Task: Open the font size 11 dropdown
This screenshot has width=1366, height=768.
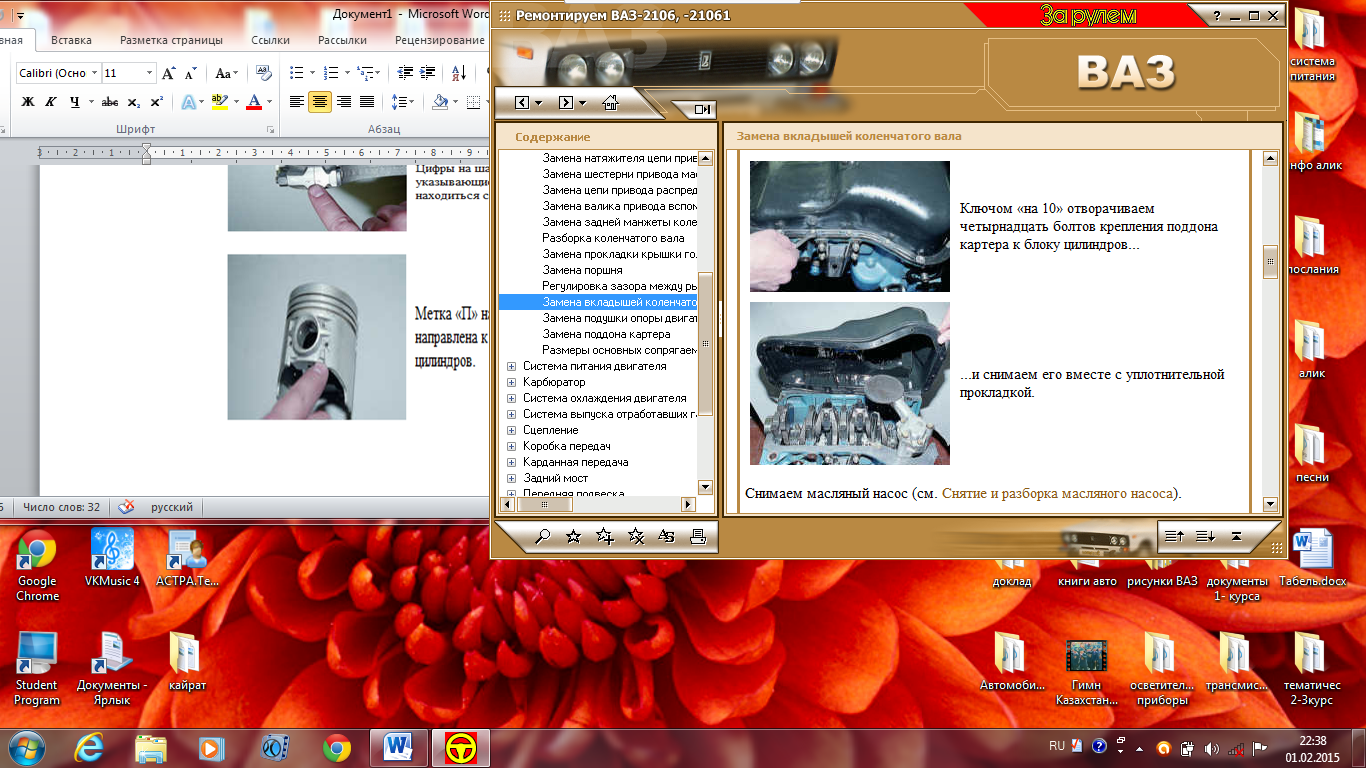Action: click(x=150, y=73)
